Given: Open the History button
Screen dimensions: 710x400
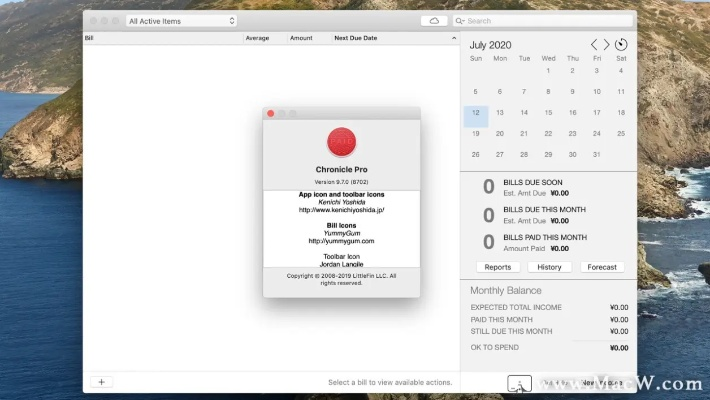Looking at the screenshot, I should click(549, 267).
